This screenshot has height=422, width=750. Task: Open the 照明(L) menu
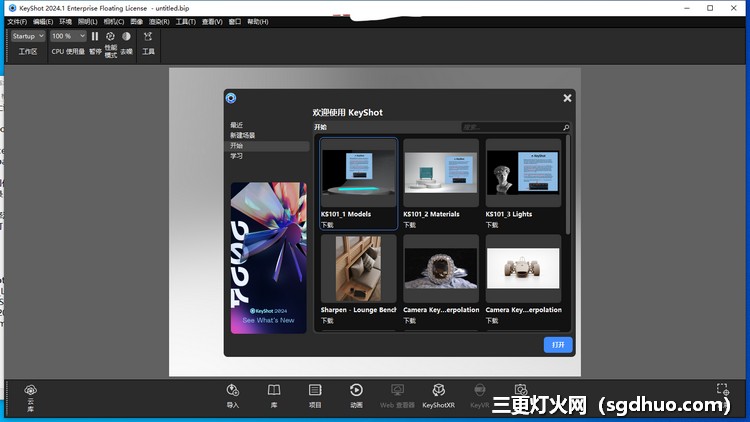coord(88,22)
